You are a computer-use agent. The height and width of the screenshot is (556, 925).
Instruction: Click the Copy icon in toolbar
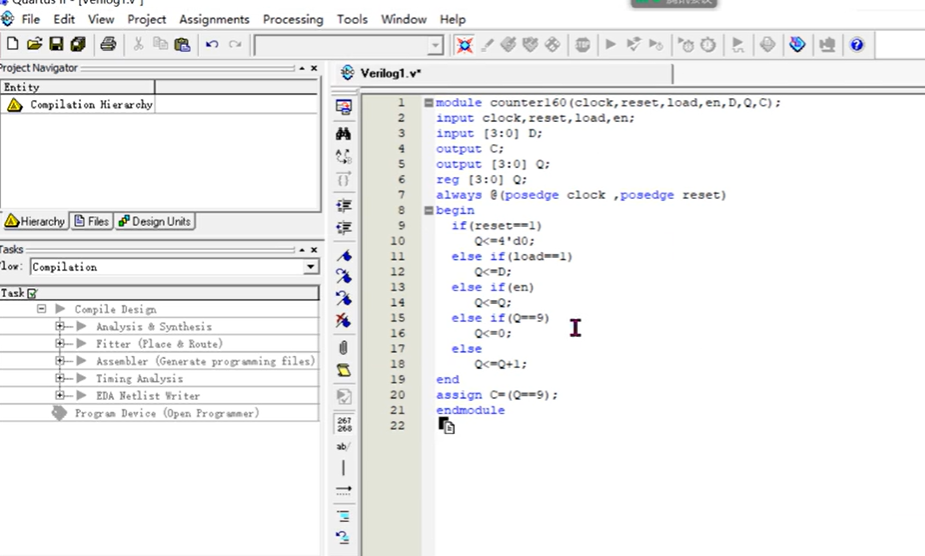coord(160,44)
